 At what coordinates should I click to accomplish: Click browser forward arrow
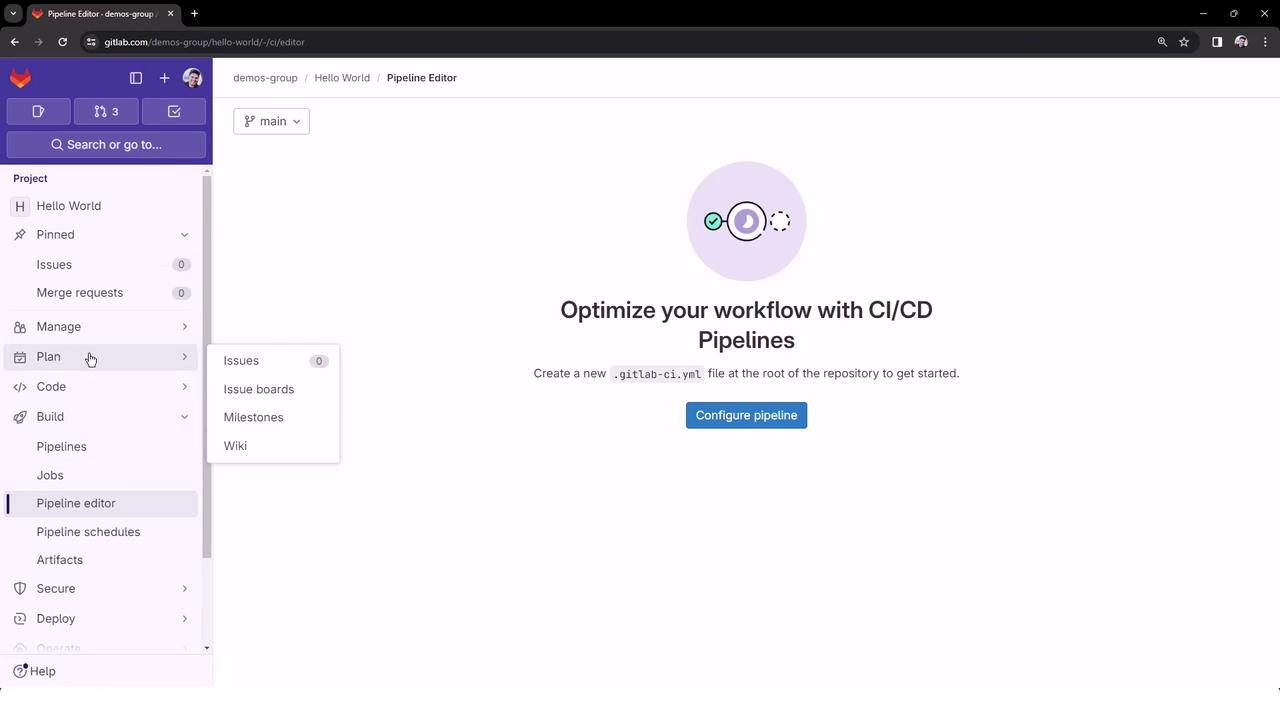pyautogui.click(x=39, y=42)
